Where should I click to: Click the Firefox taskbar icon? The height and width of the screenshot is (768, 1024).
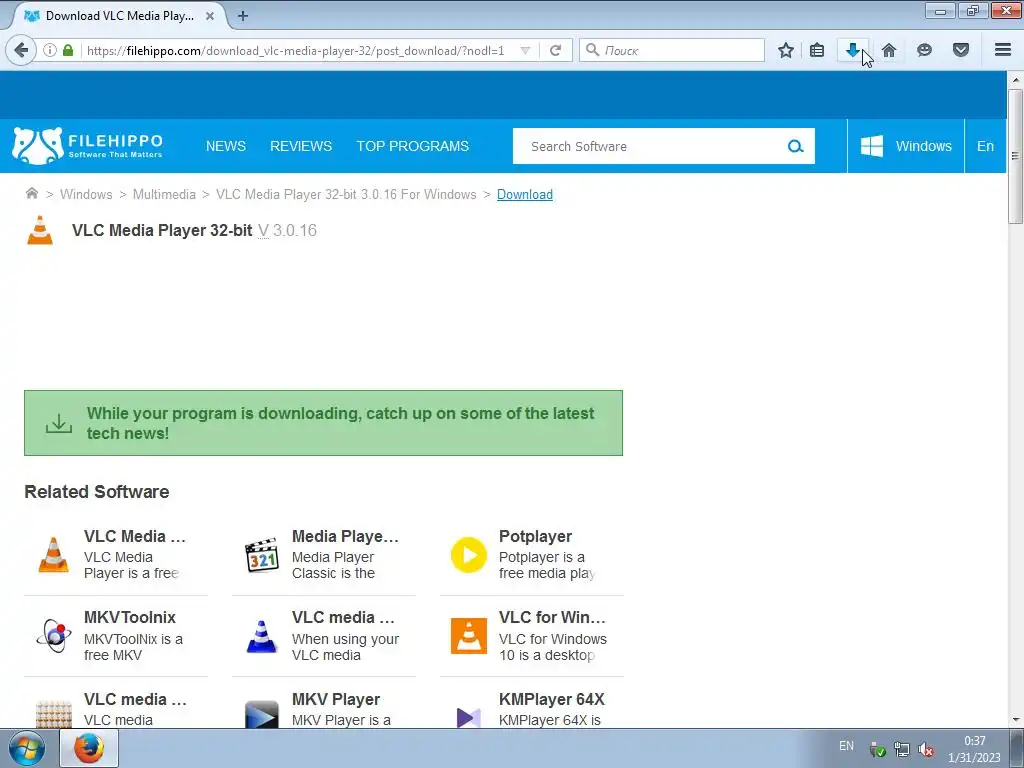pos(89,748)
